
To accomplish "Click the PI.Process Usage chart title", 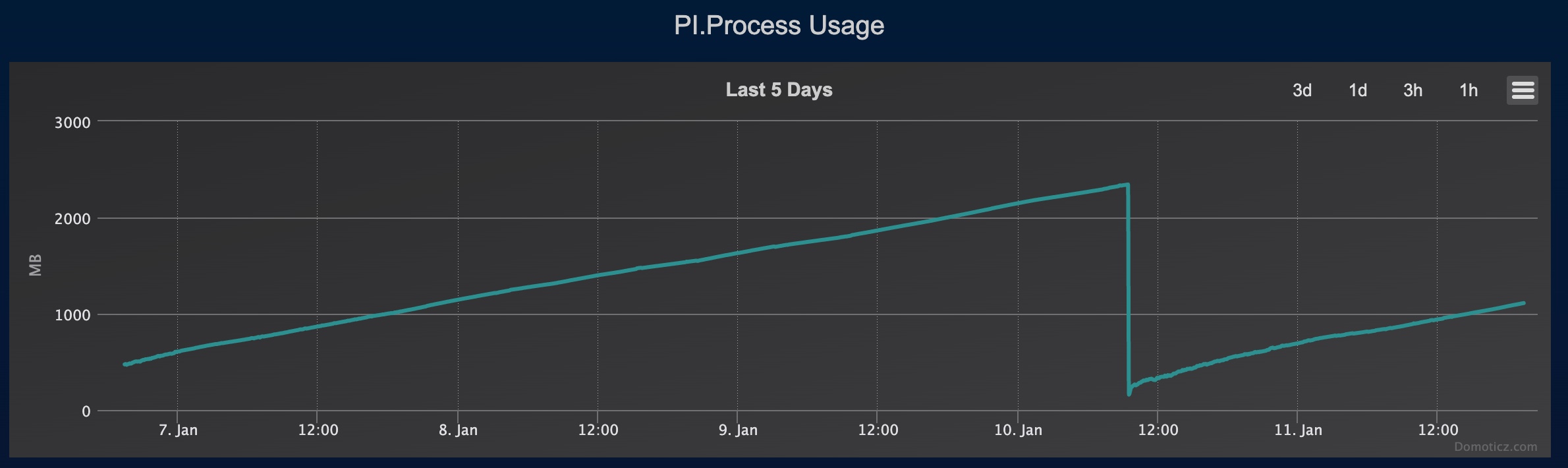I will pyautogui.click(x=779, y=26).
